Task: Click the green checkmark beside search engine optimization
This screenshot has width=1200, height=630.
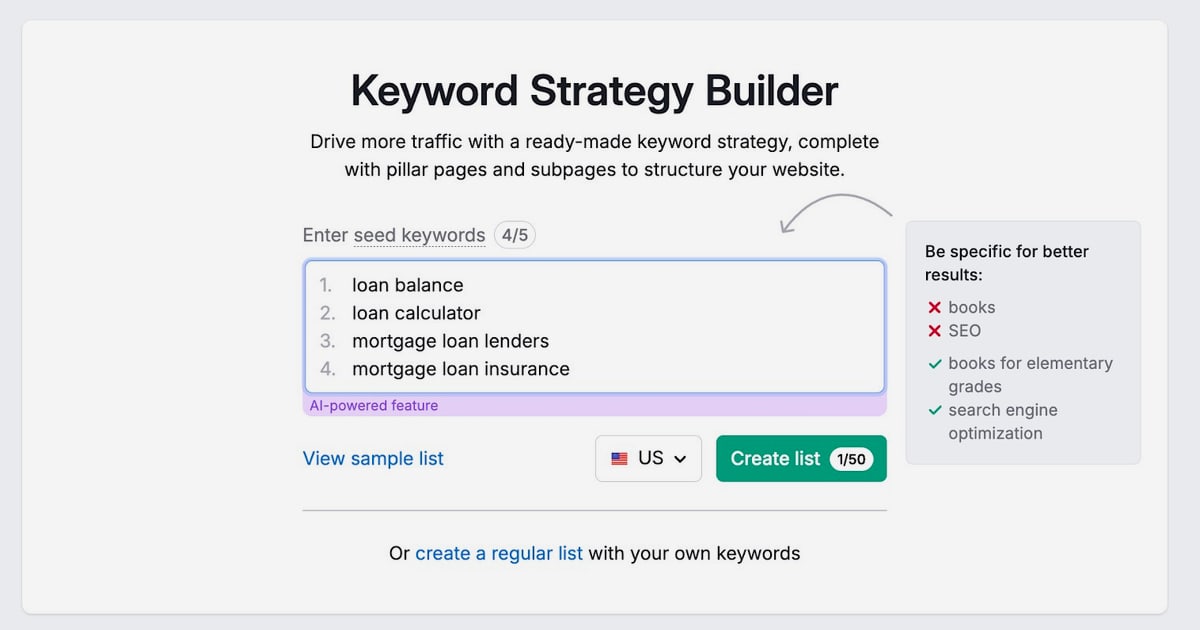Action: coord(935,410)
